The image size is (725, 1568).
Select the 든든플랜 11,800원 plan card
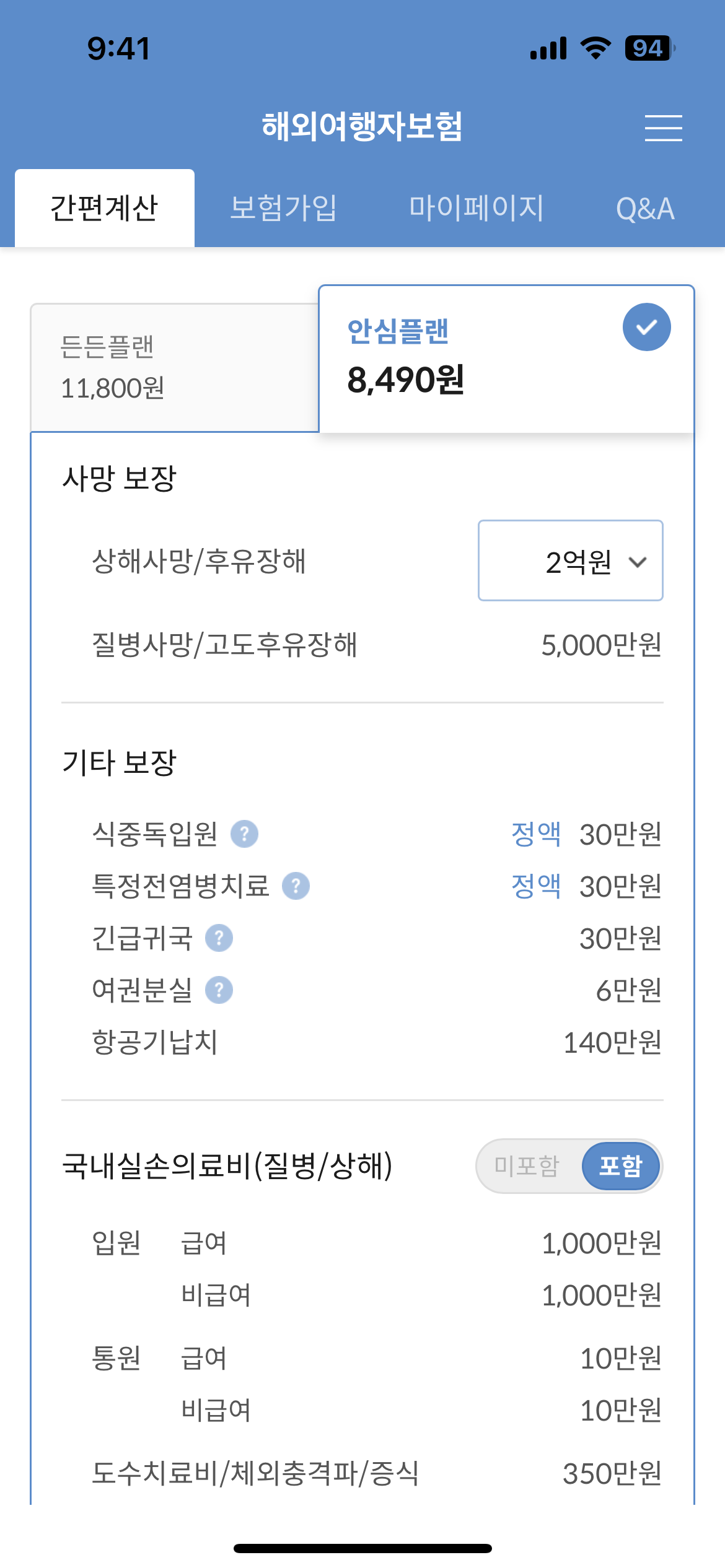pyautogui.click(x=175, y=367)
